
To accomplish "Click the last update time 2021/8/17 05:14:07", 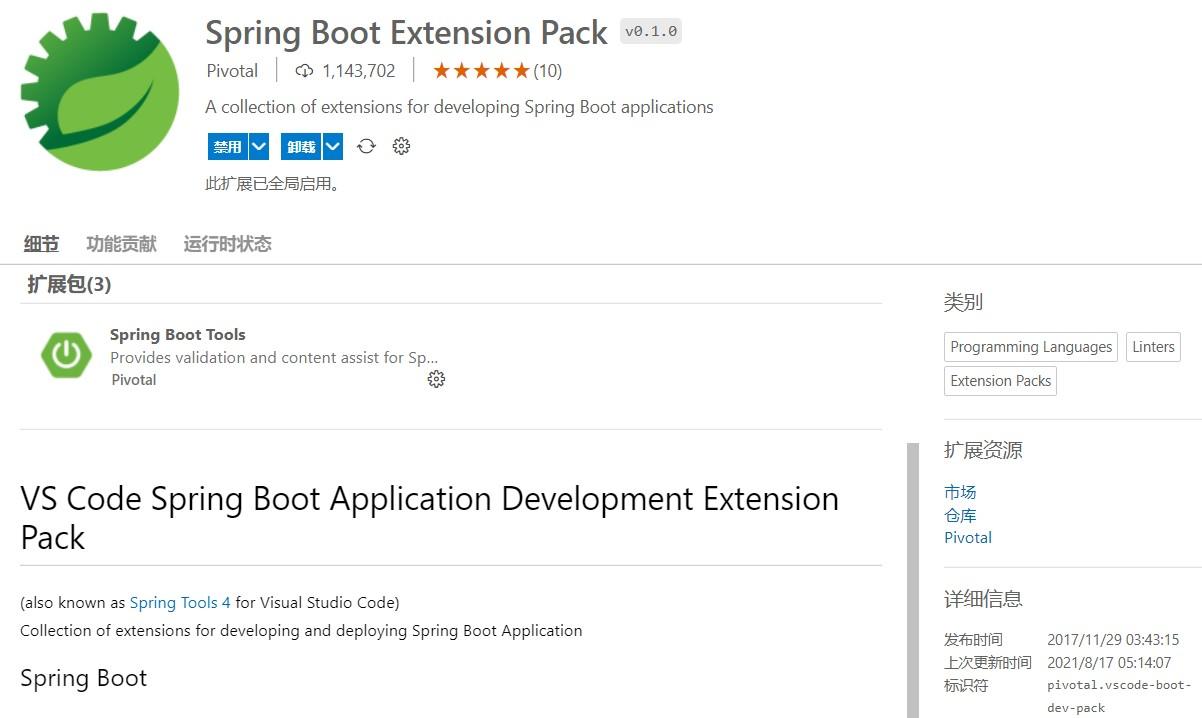I will pyautogui.click(x=1109, y=663).
